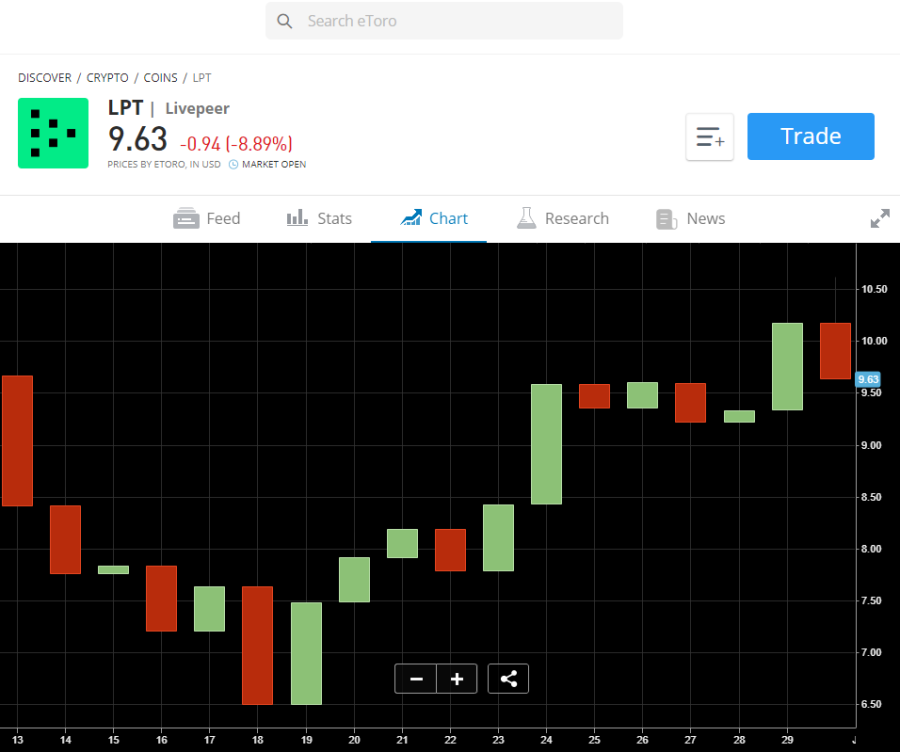The height and width of the screenshot is (752, 900).
Task: Click the date label 20 on axis
Action: [354, 740]
